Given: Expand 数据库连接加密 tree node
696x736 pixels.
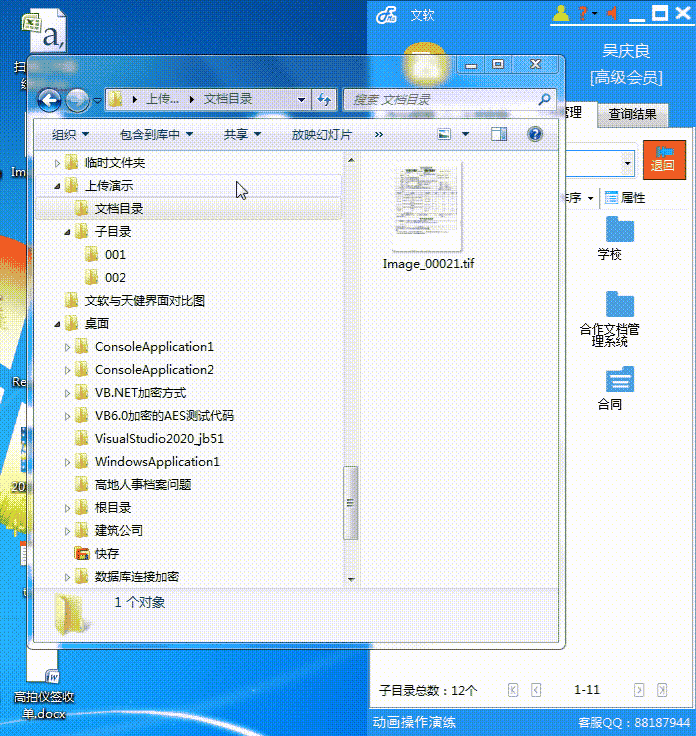Looking at the screenshot, I should pyautogui.click(x=67, y=577).
